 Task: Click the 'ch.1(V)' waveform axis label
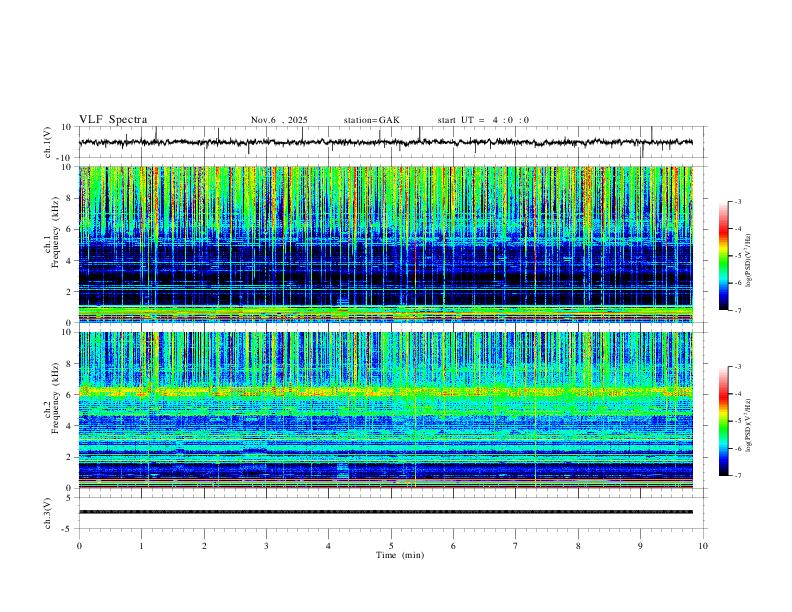pyautogui.click(x=48, y=142)
